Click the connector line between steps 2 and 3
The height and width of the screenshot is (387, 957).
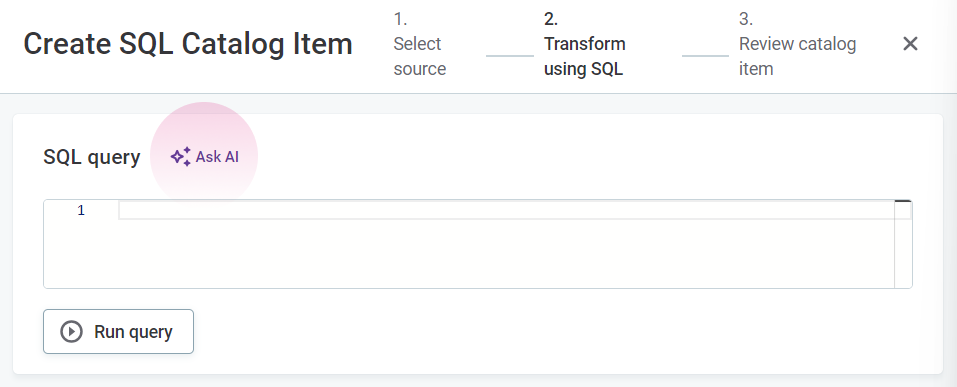click(705, 56)
